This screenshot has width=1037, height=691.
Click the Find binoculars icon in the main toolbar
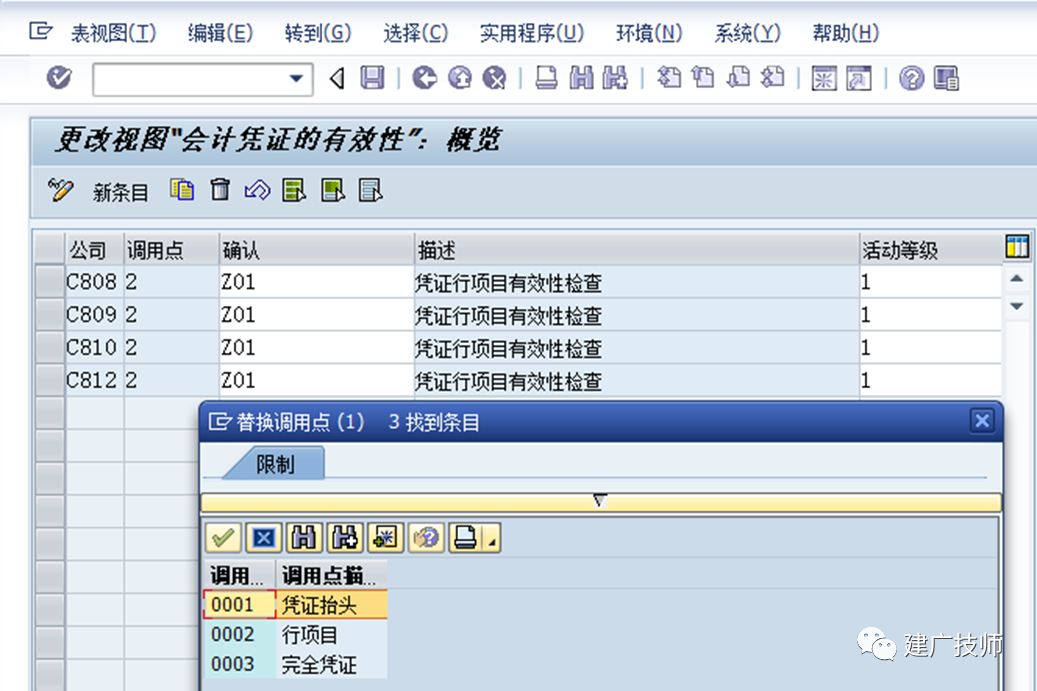pos(581,78)
